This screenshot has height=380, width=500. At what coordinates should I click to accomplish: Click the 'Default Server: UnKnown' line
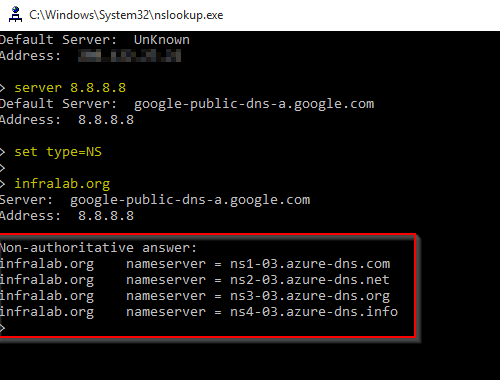[95, 40]
